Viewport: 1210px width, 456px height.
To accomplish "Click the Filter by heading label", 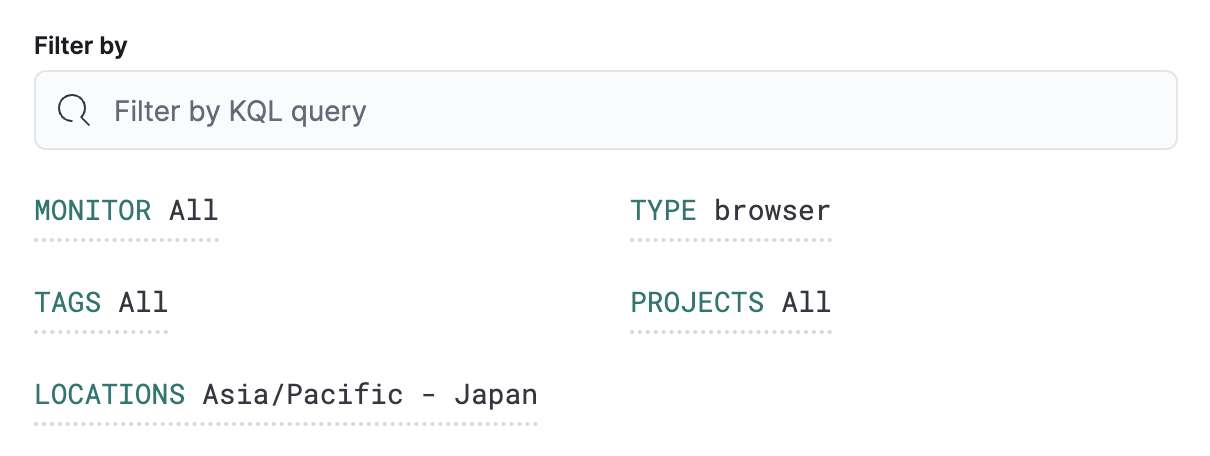I will point(81,46).
